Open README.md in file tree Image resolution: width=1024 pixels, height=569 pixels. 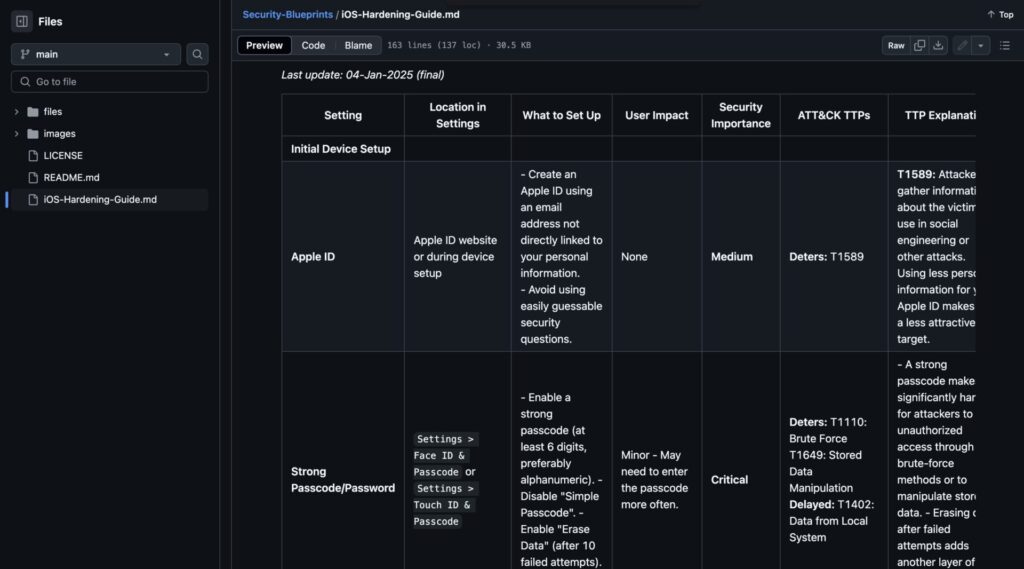pos(71,178)
